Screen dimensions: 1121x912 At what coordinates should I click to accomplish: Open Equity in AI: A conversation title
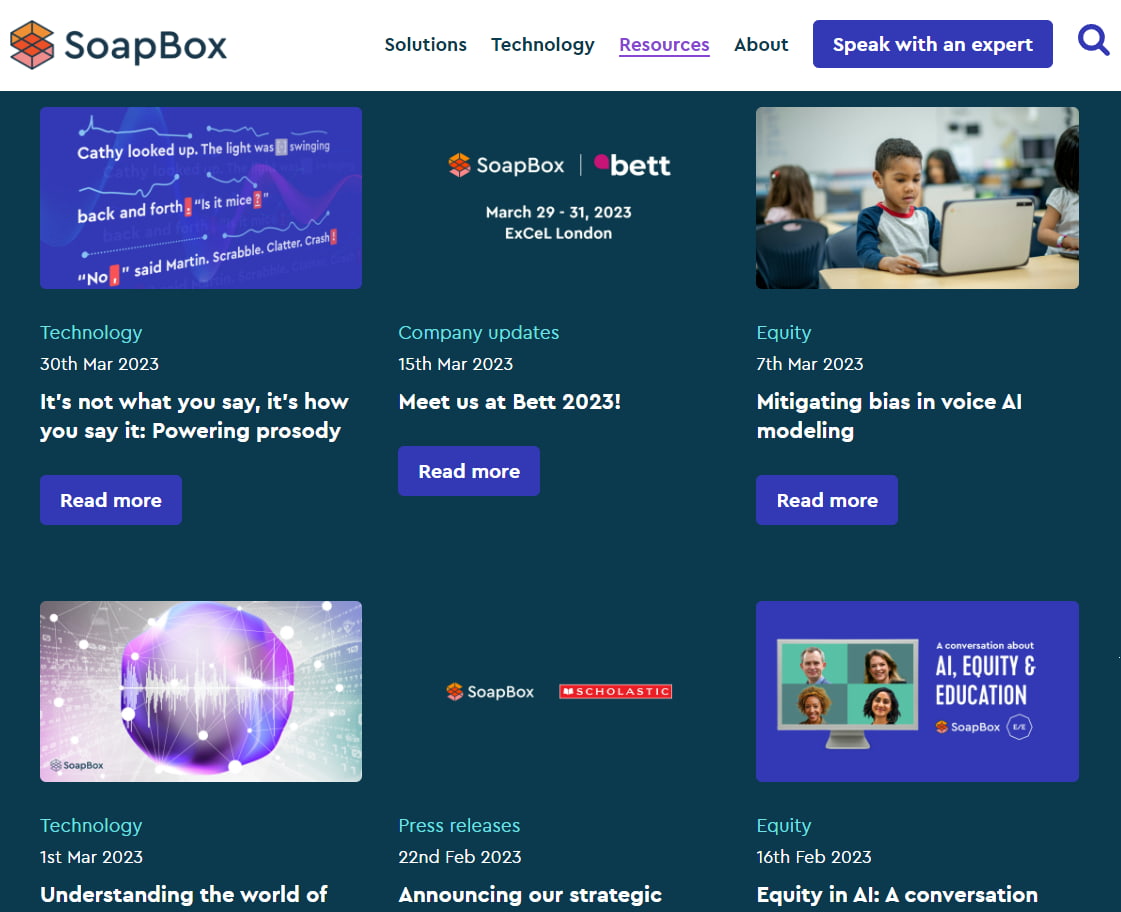click(897, 895)
